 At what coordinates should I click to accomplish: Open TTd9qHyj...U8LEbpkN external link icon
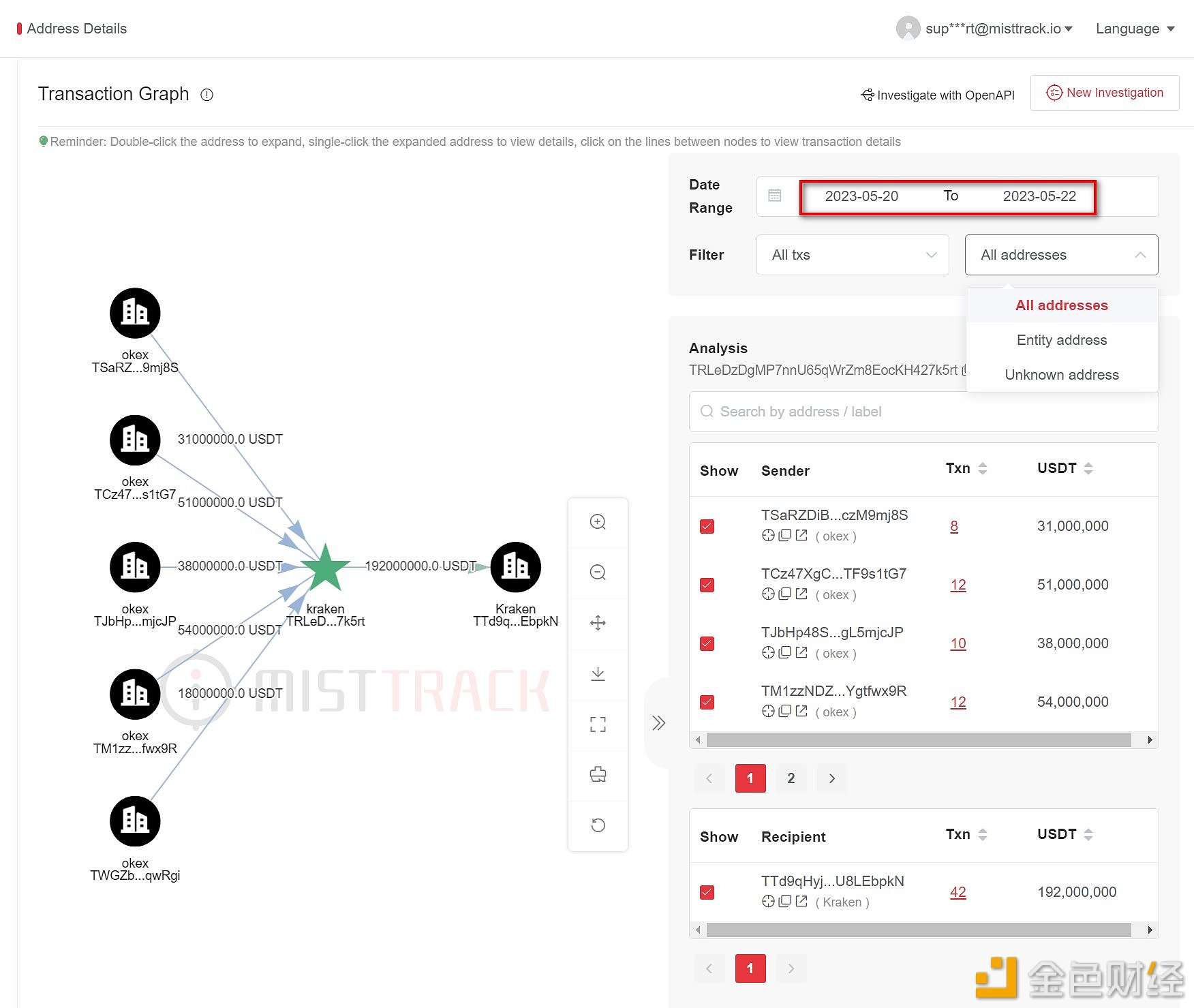(801, 902)
